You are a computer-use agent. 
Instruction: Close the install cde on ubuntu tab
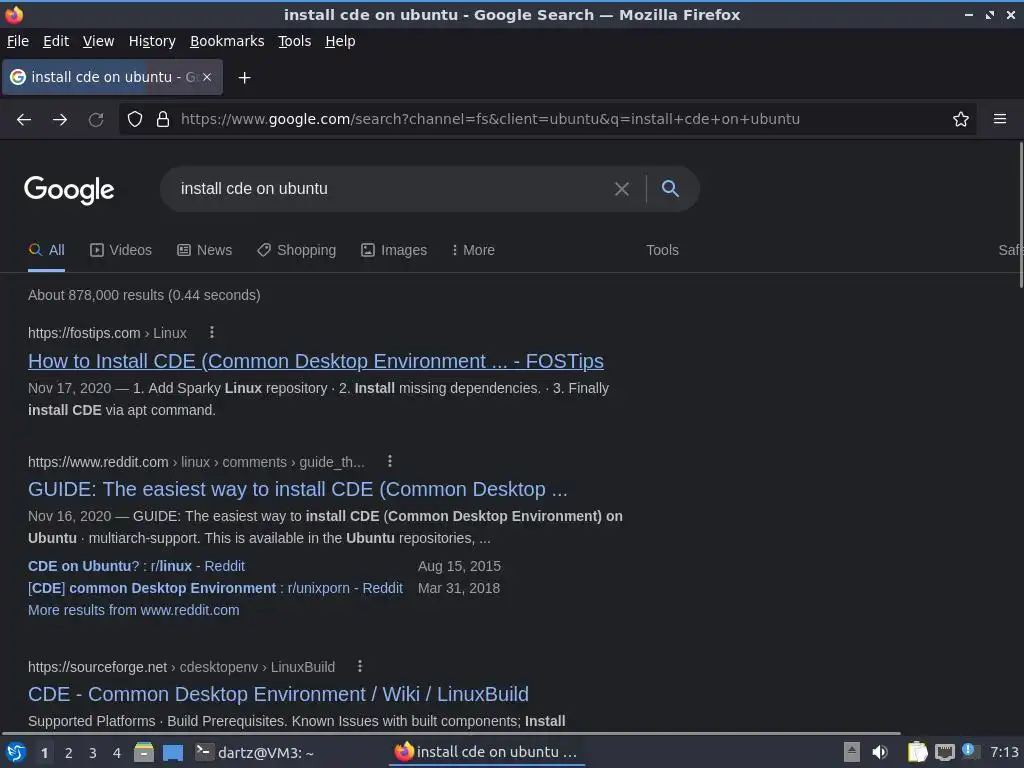207,77
